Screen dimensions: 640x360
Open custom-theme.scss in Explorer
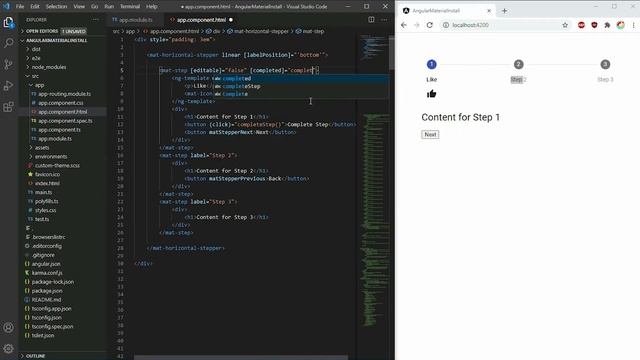point(57,165)
